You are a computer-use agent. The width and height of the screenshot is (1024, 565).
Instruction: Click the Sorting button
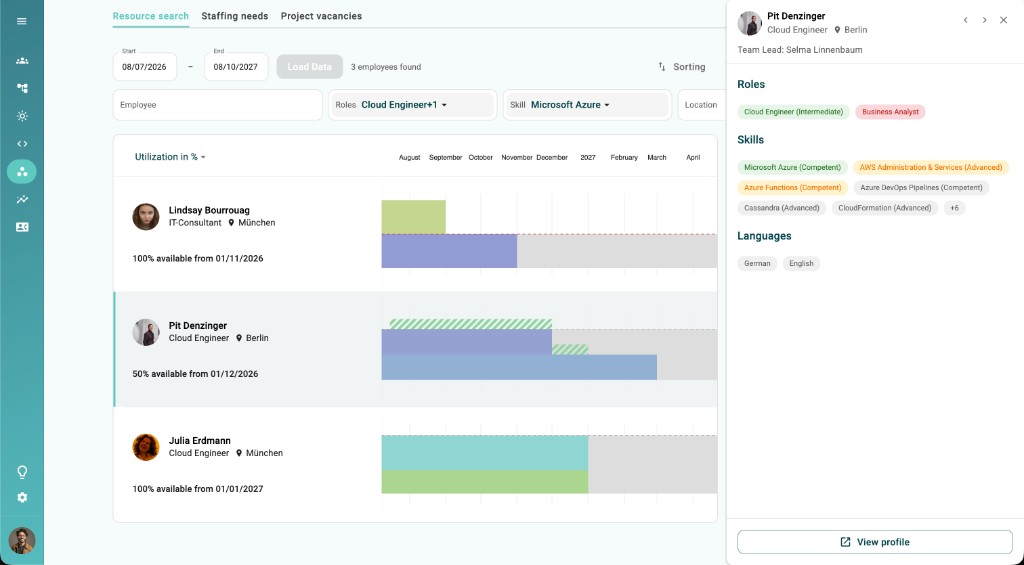pos(682,67)
